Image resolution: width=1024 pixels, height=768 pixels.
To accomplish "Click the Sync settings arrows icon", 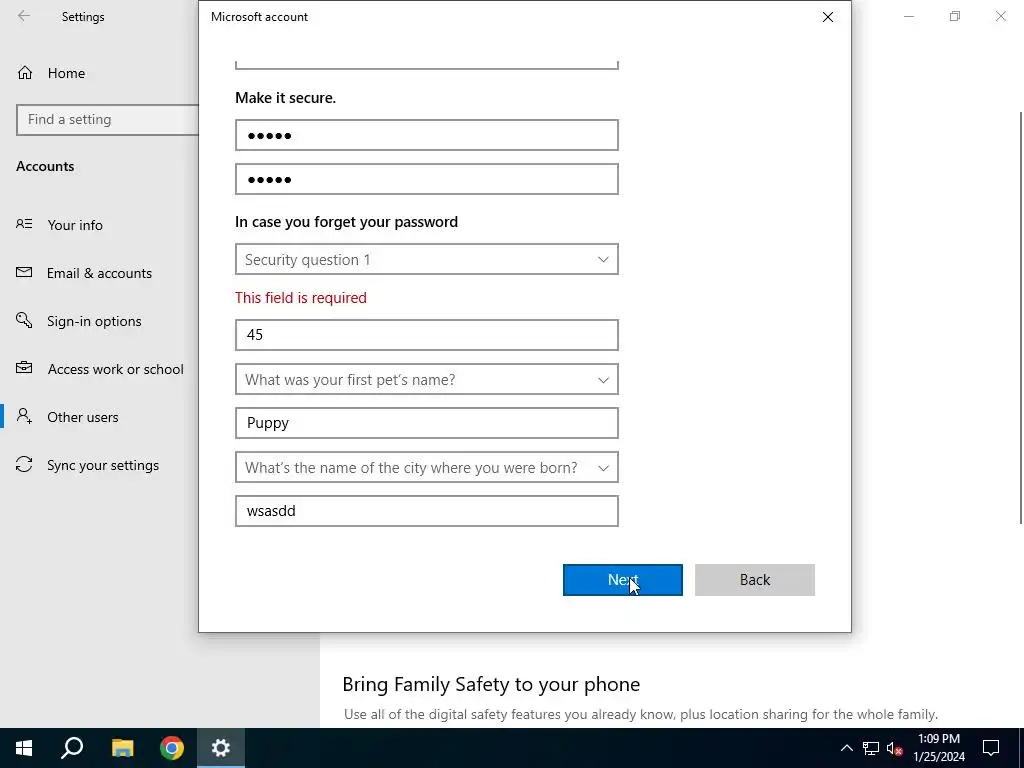I will coord(24,464).
